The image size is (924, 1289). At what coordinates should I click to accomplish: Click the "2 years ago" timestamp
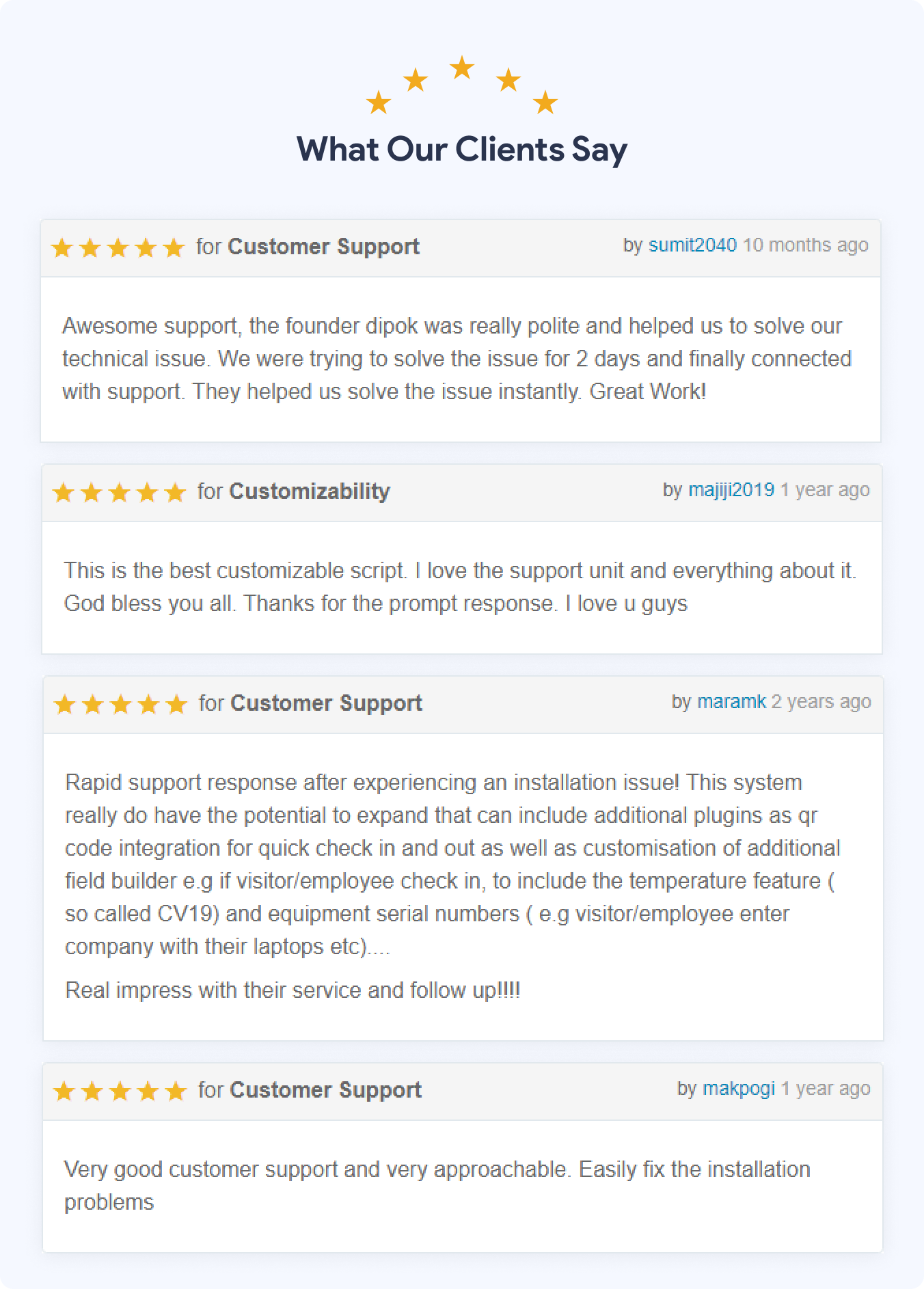(x=821, y=702)
